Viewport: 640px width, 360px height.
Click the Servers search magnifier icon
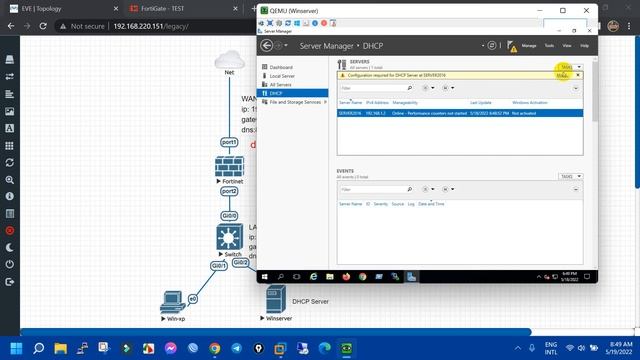409,88
